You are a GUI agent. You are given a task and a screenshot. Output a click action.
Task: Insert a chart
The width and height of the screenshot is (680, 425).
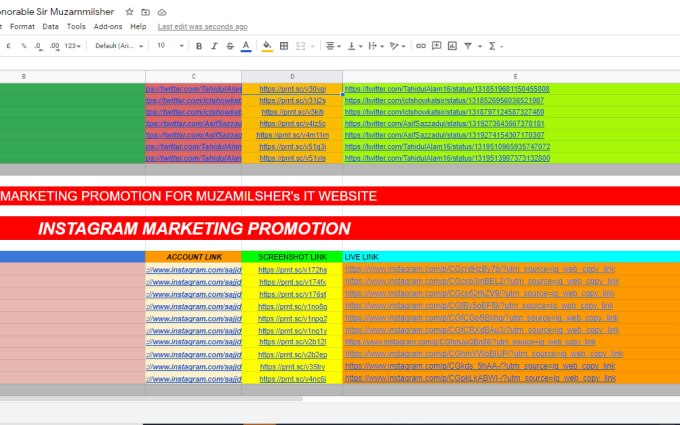click(452, 46)
